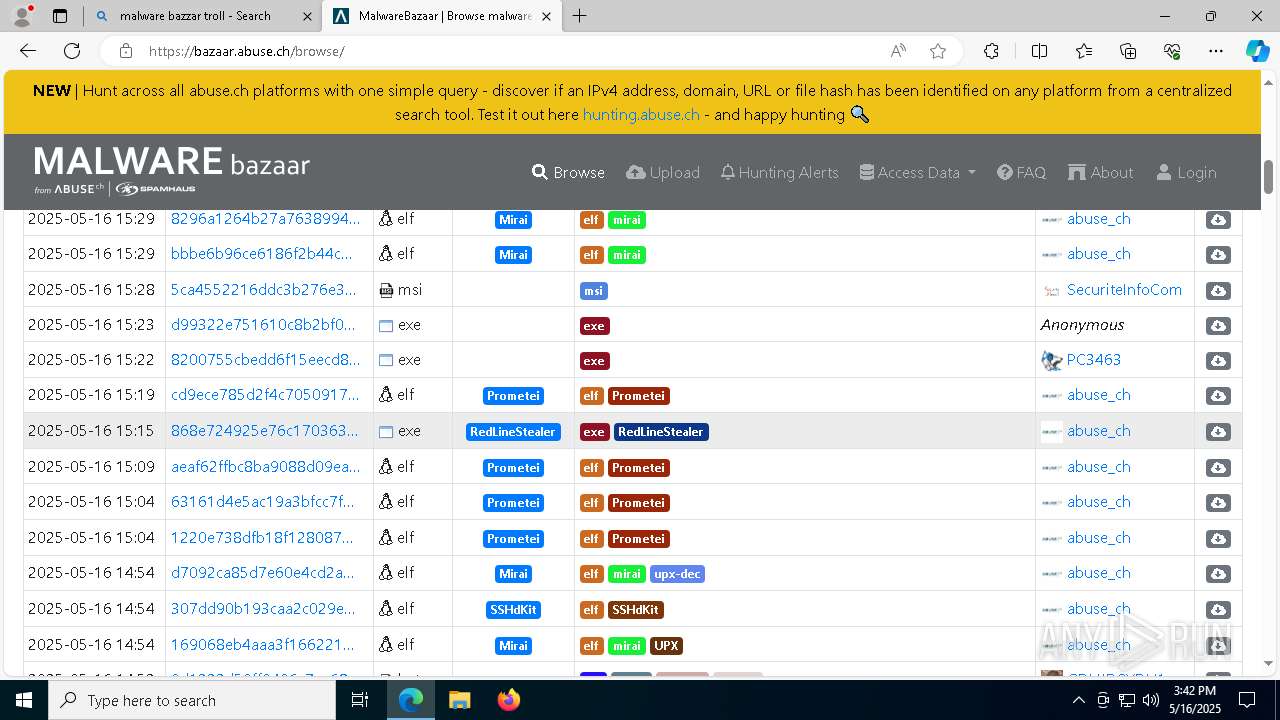
Task: Click the upx-dec tag
Action: [x=677, y=574]
